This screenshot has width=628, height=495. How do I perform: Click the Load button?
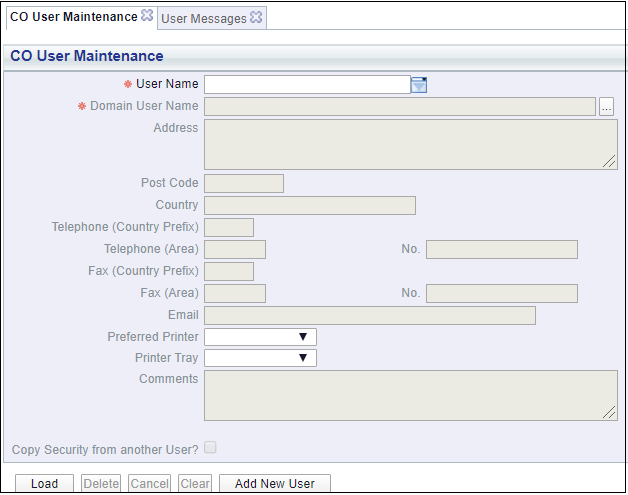(44, 483)
